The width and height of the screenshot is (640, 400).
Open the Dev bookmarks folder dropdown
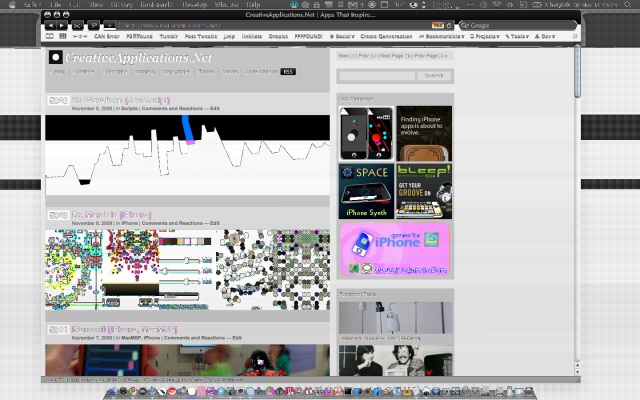[545, 36]
